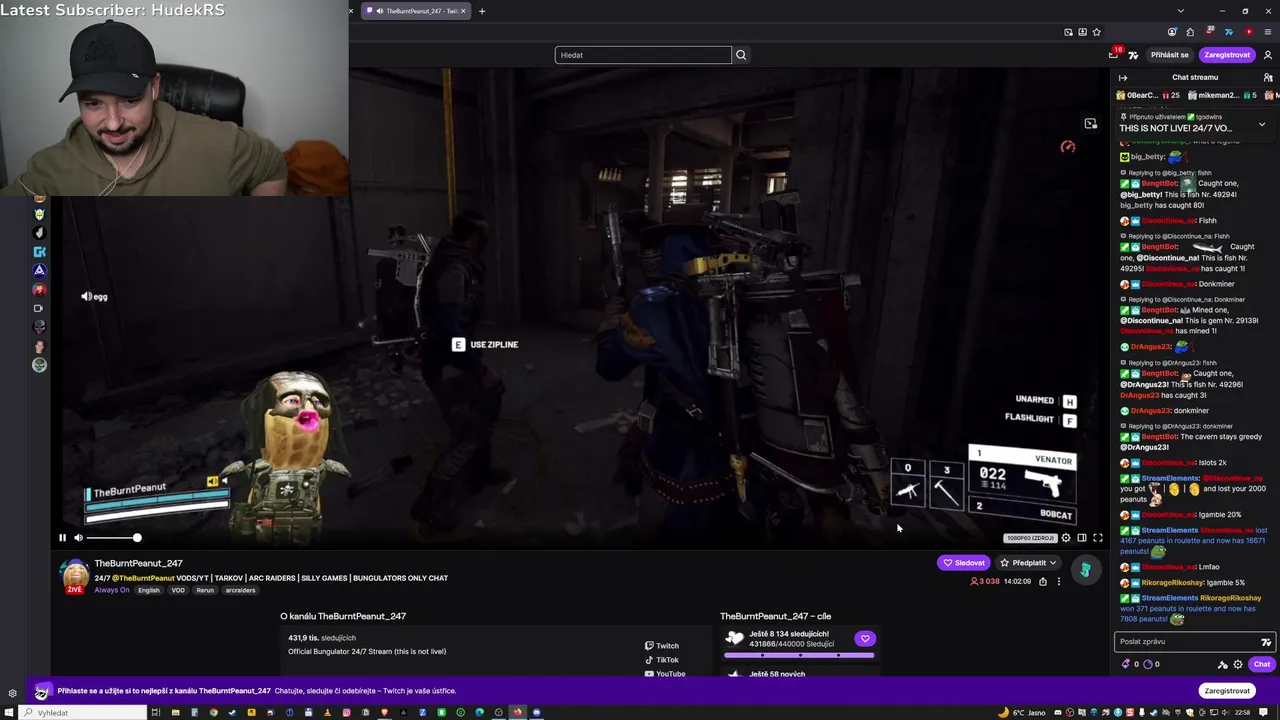Collapse the chat panel arrow

click(1123, 77)
